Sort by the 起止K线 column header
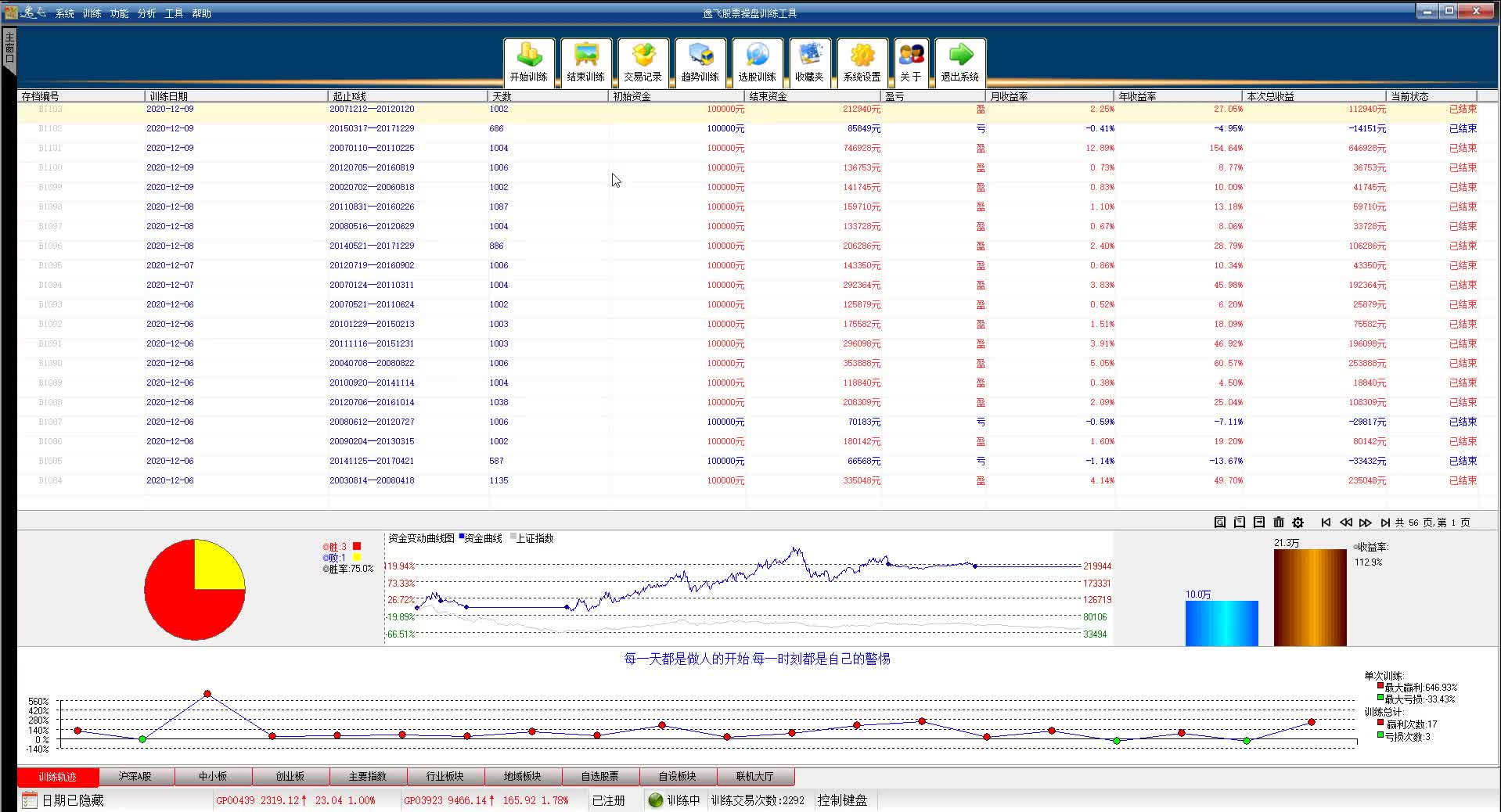This screenshot has width=1501, height=812. coord(409,96)
